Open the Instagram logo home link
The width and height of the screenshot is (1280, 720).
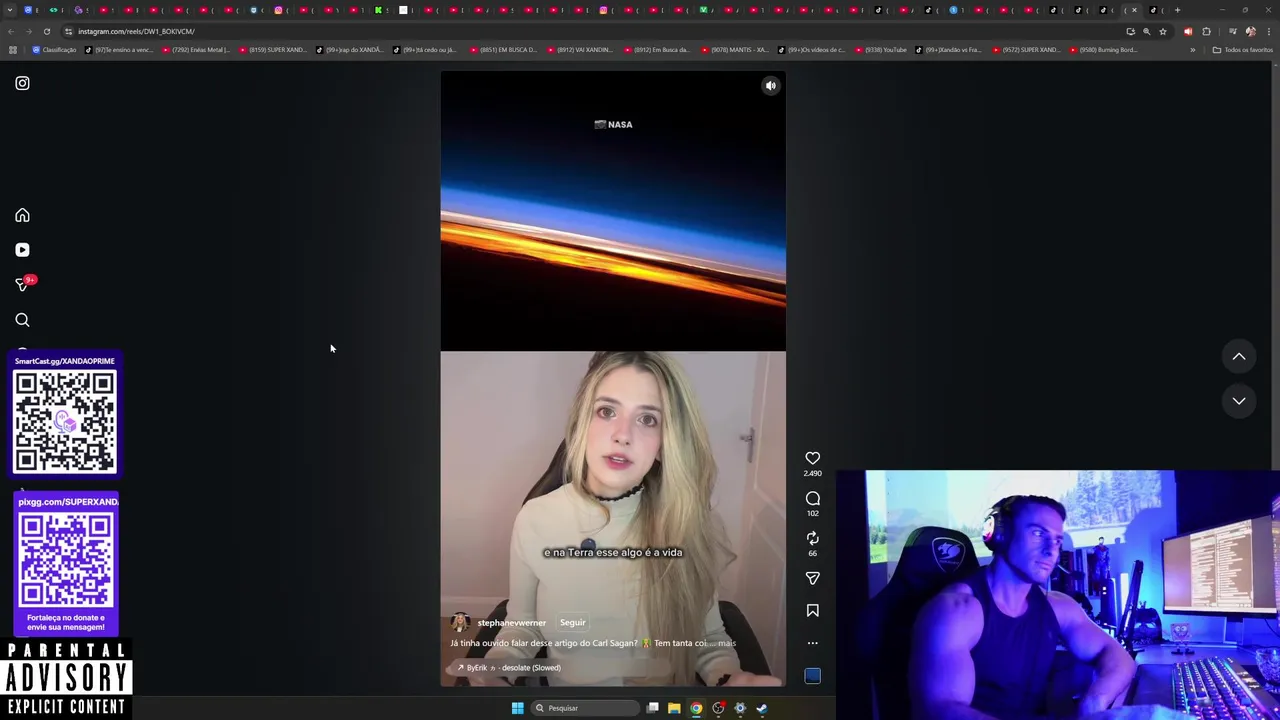[x=22, y=83]
